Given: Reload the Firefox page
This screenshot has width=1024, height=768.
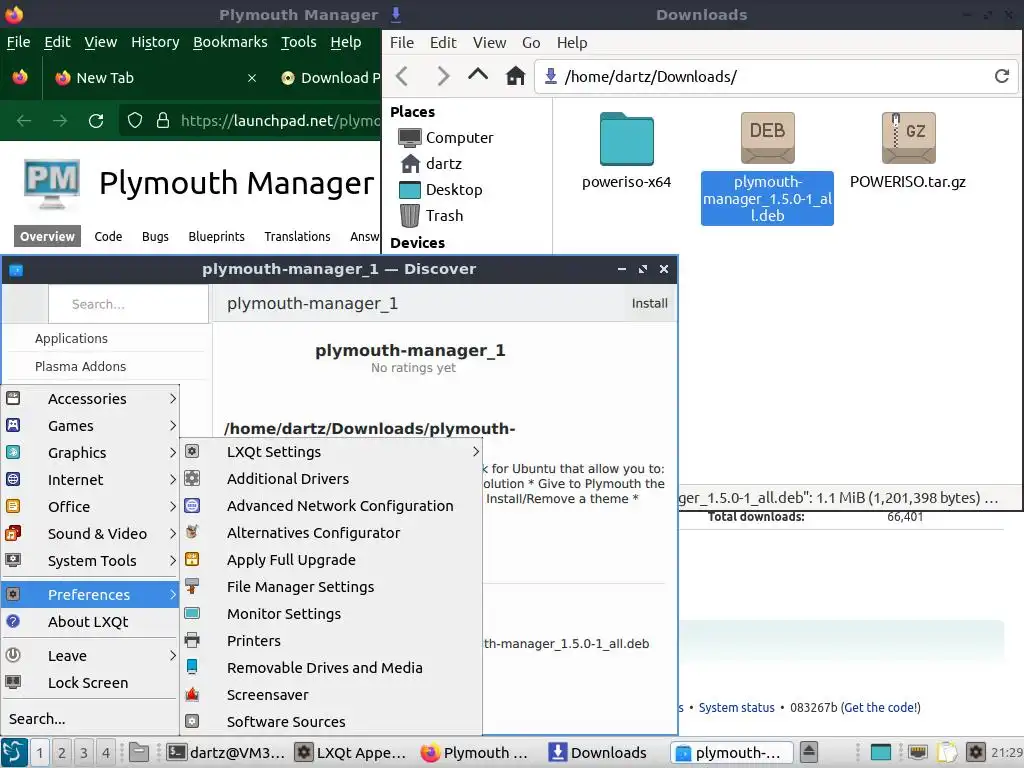Looking at the screenshot, I should pyautogui.click(x=96, y=121).
